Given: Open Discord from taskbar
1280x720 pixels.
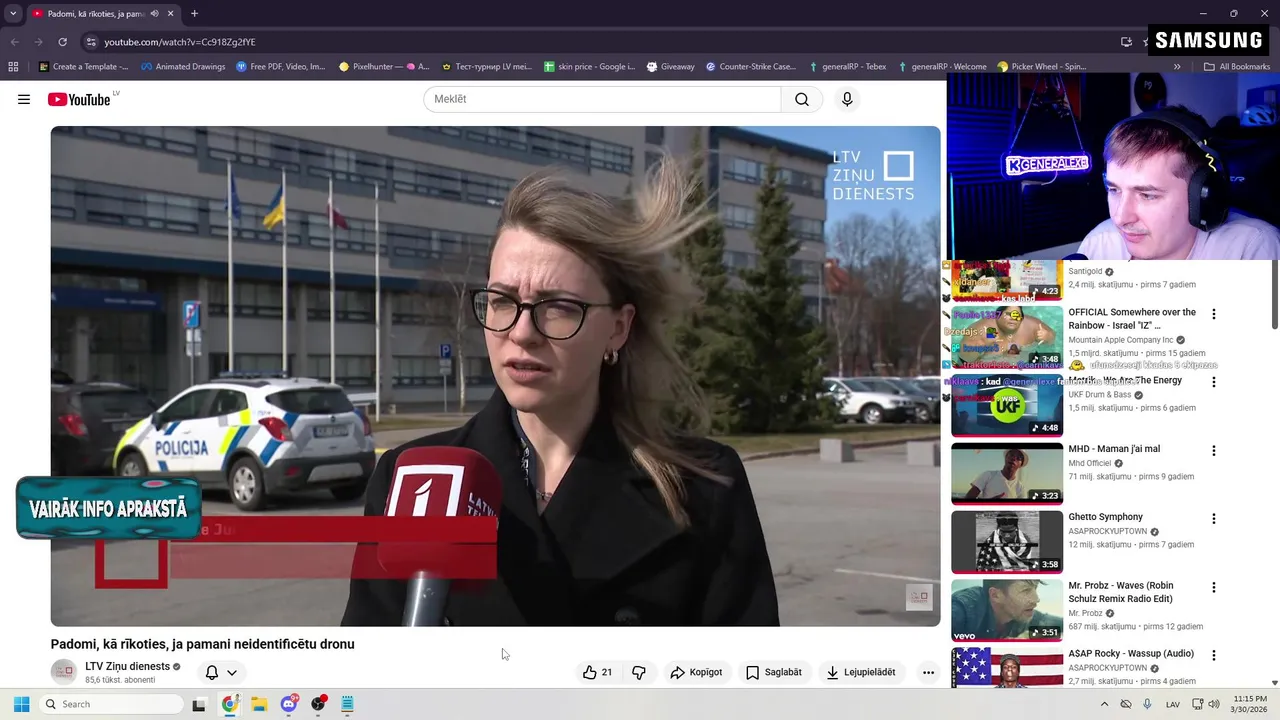Looking at the screenshot, I should 289,704.
